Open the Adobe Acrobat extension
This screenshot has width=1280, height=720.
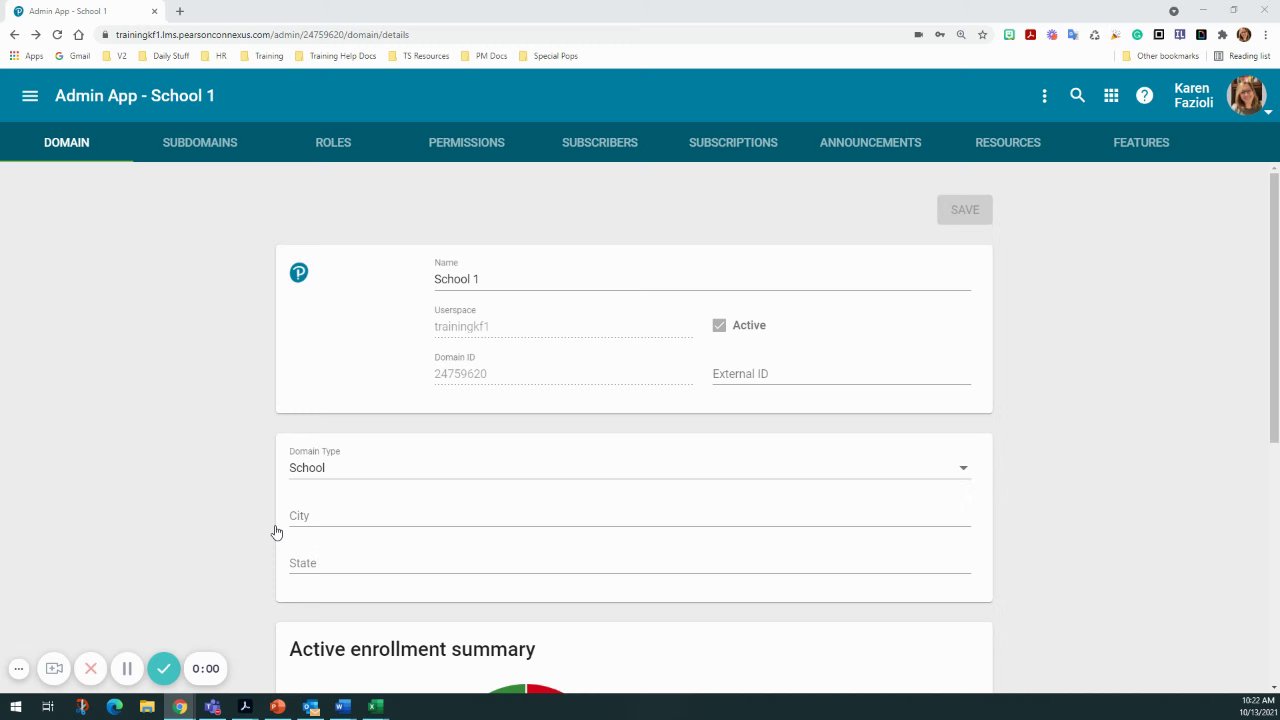click(1030, 34)
